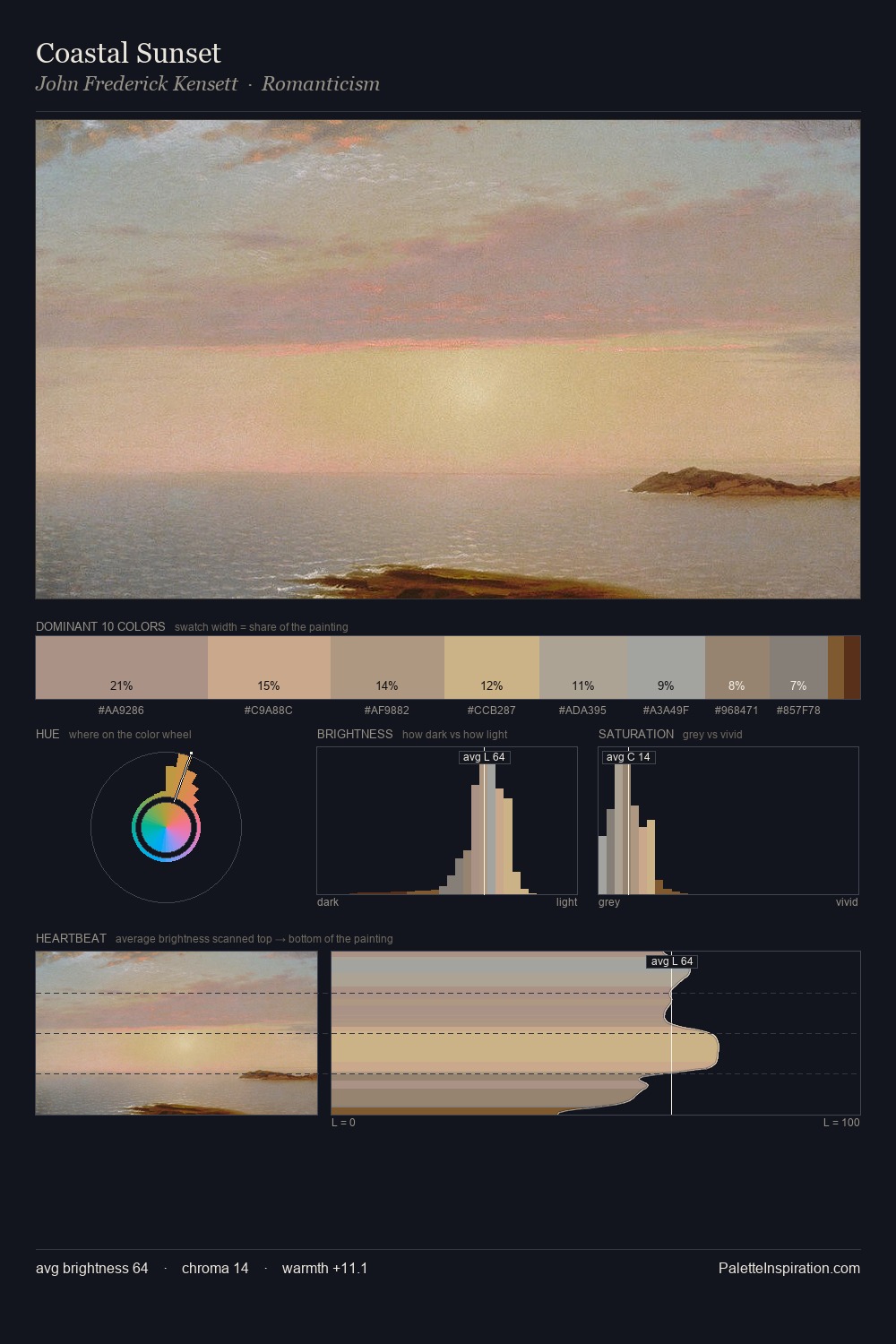Click the 'grey' axis label under Saturation
Viewport: 896px width, 1344px height.
(609, 902)
